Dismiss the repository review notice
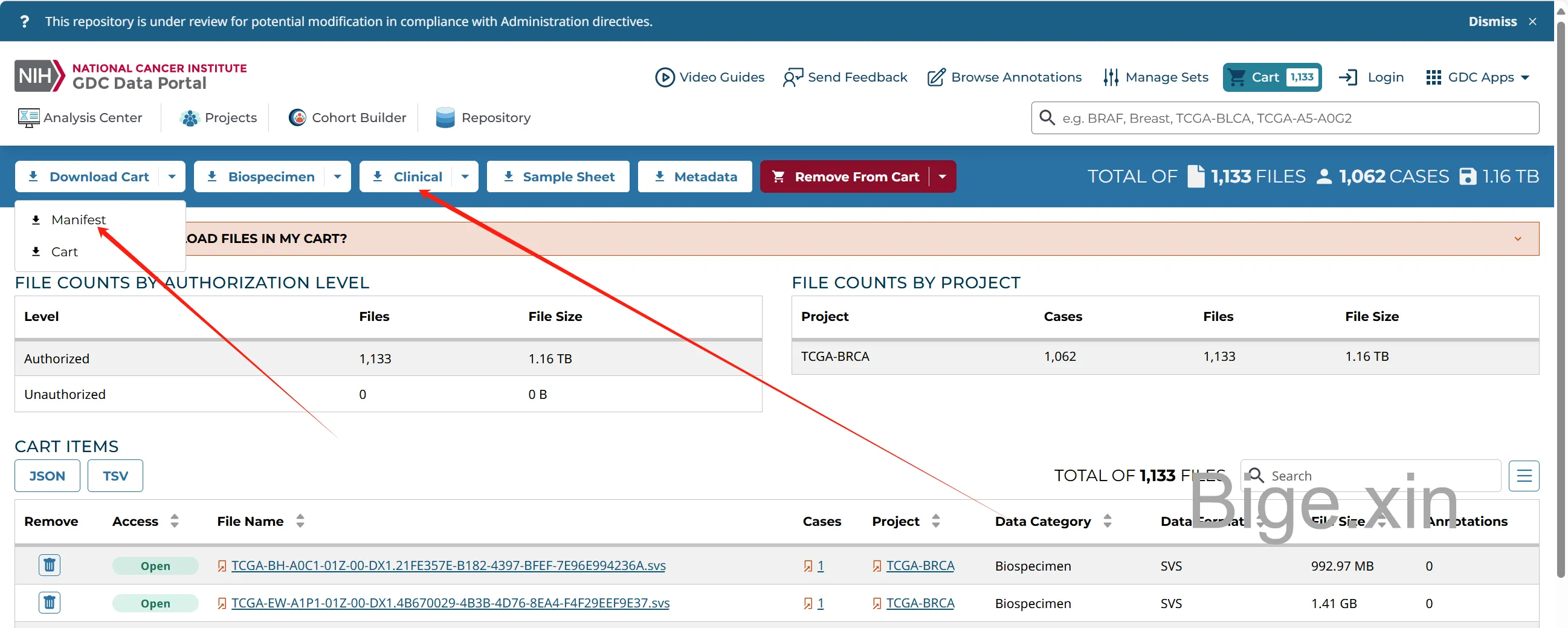Viewport: 1568px width, 628px height. pyautogui.click(x=1492, y=21)
